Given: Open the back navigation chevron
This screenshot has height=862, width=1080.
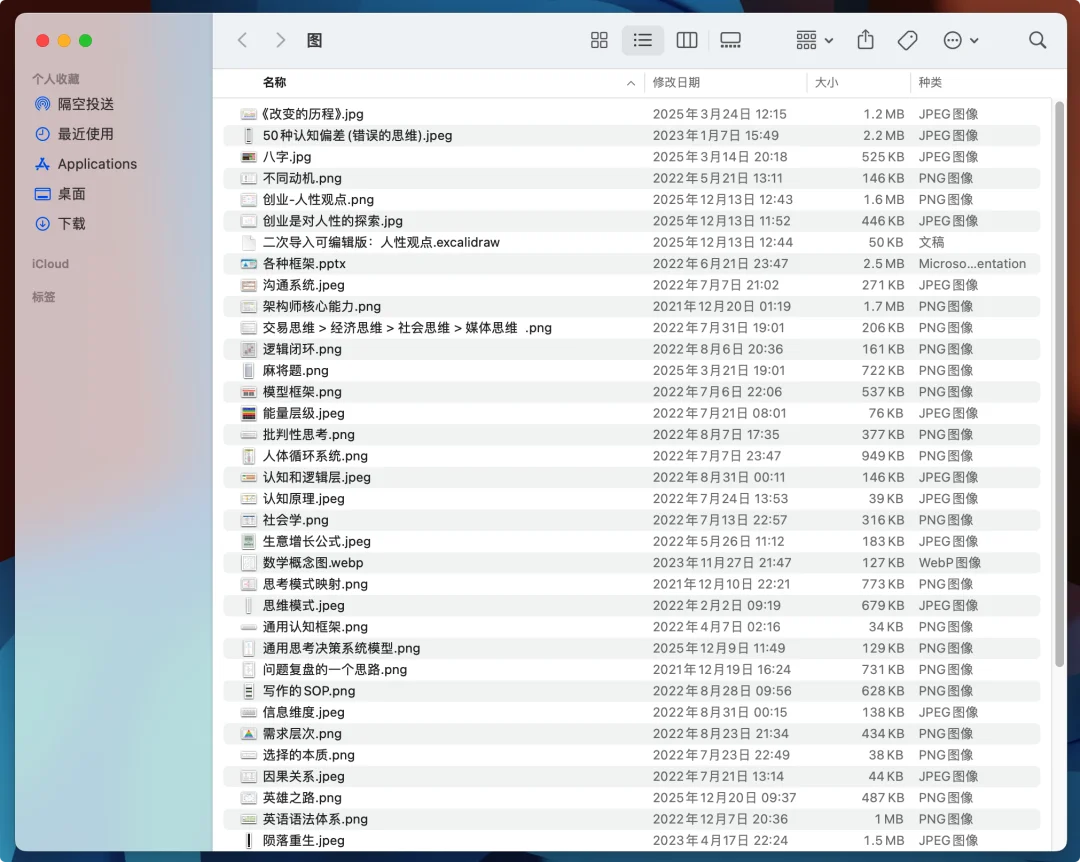Looking at the screenshot, I should click(242, 40).
